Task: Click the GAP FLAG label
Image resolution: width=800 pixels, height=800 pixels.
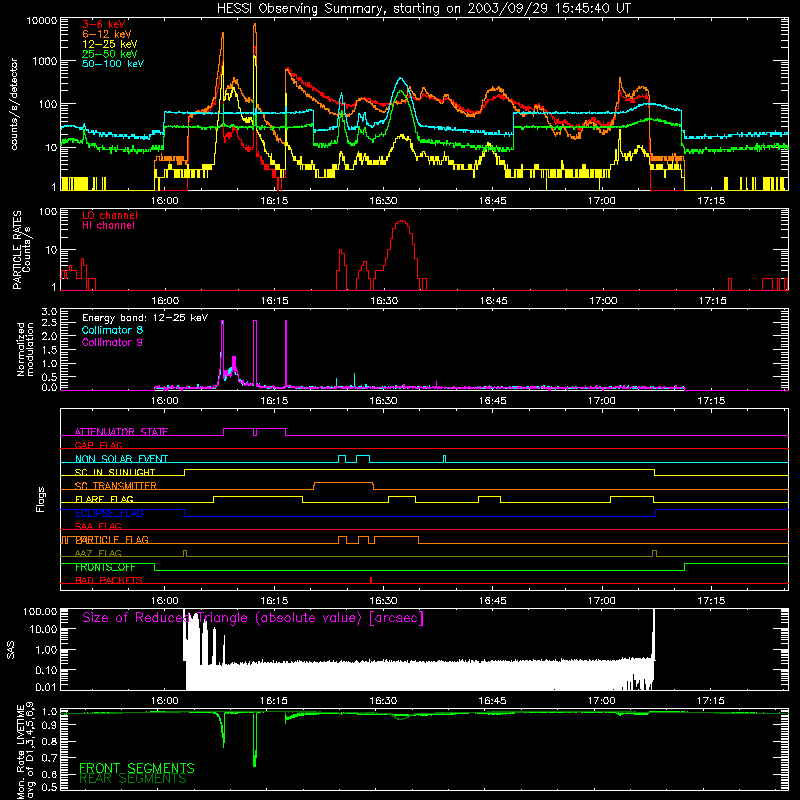Action: click(x=98, y=445)
